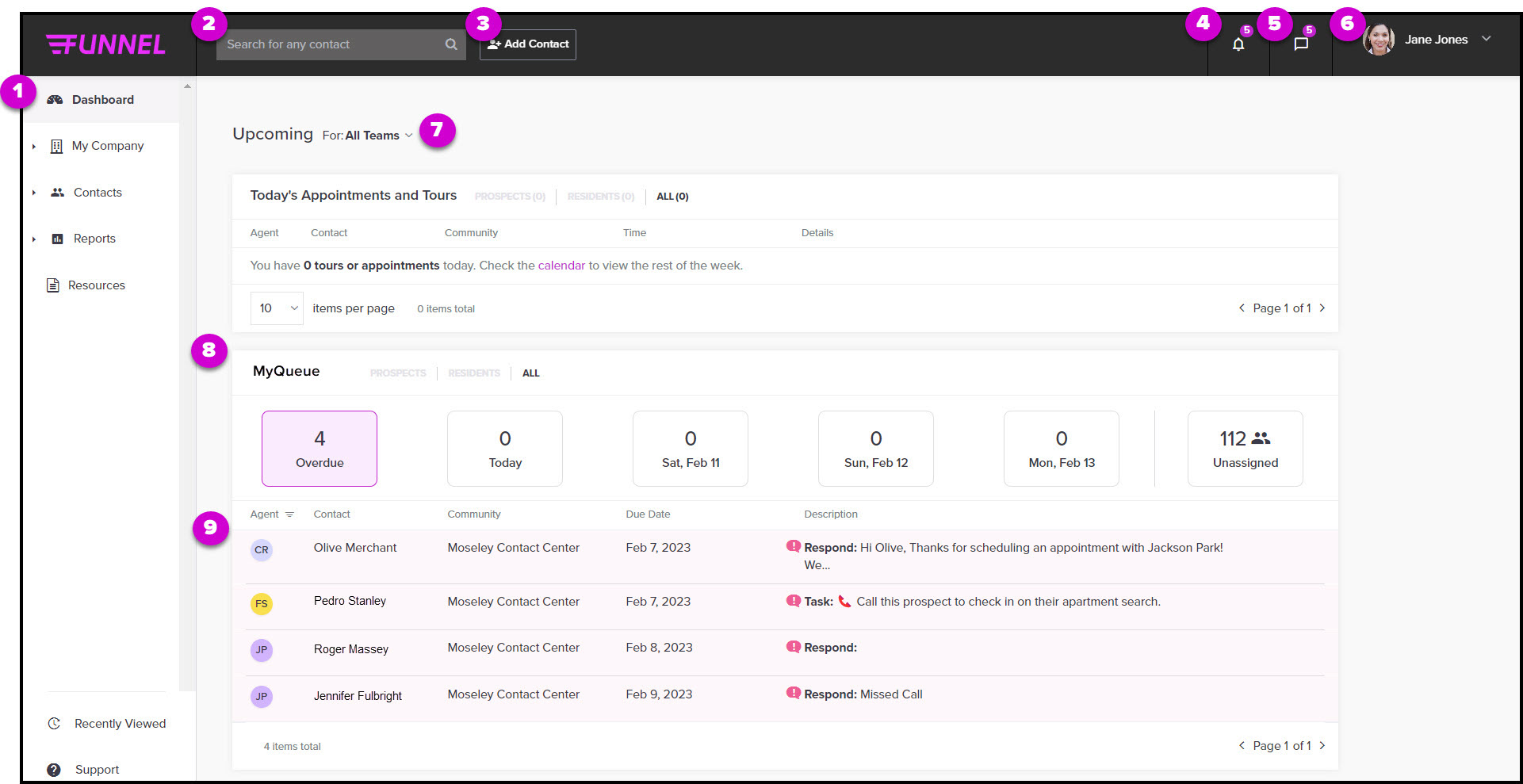Click the CR agent badge
Screen dimensions: 1523x784
point(262,550)
